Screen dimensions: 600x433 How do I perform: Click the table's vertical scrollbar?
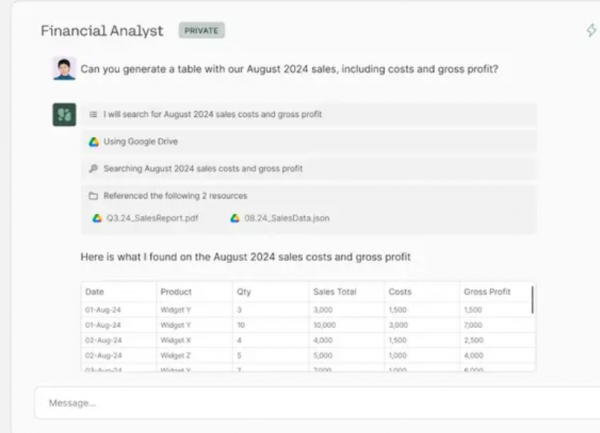[x=532, y=300]
